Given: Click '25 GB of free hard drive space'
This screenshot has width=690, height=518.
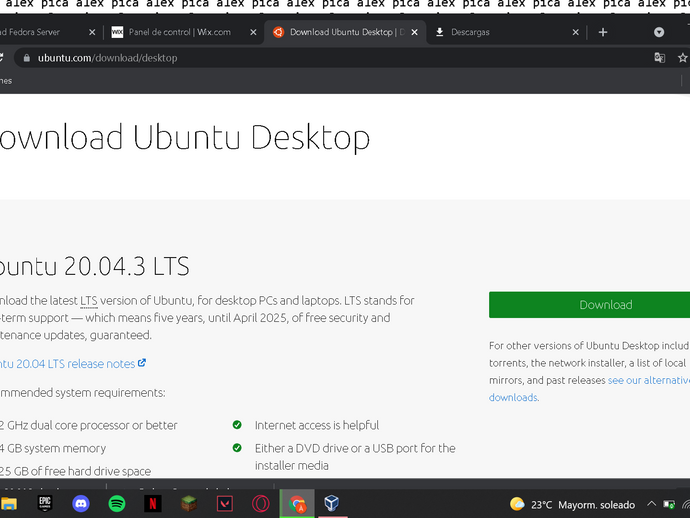Looking at the screenshot, I should [x=75, y=471].
